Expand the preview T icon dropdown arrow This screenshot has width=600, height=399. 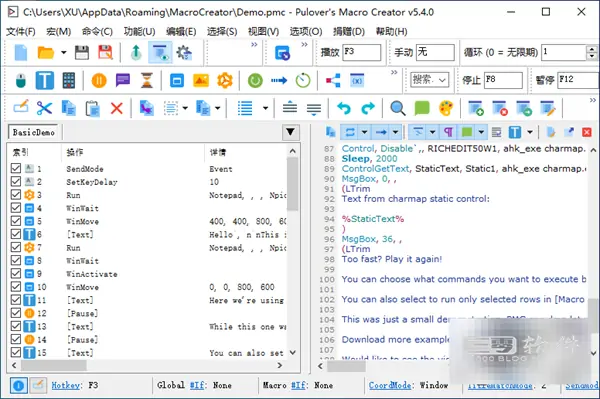(530, 132)
